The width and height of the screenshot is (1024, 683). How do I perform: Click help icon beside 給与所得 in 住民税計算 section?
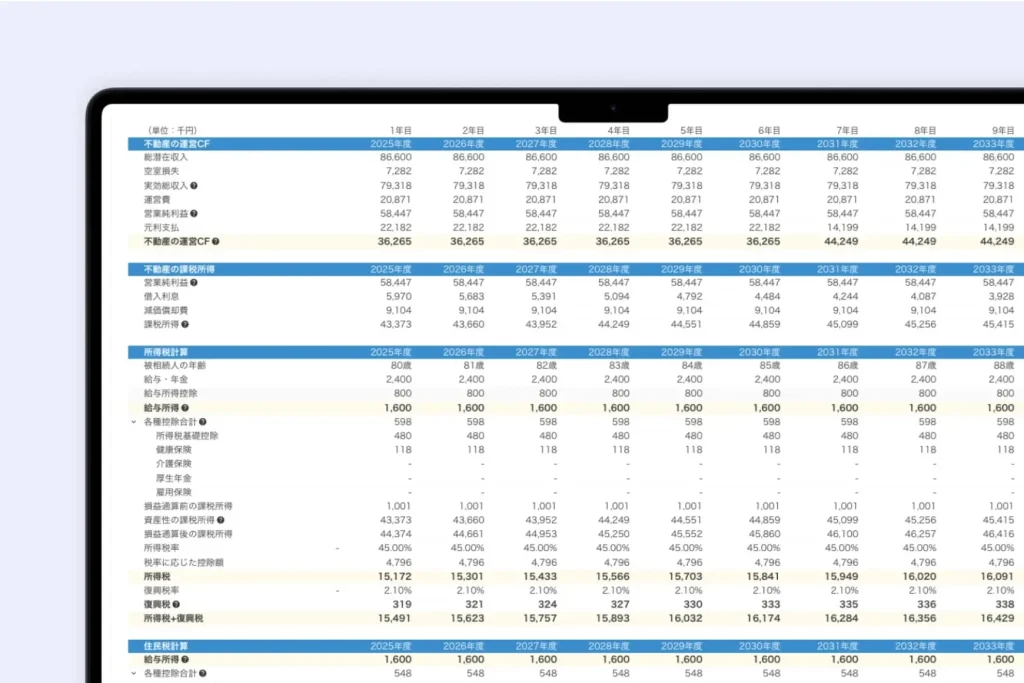185,660
